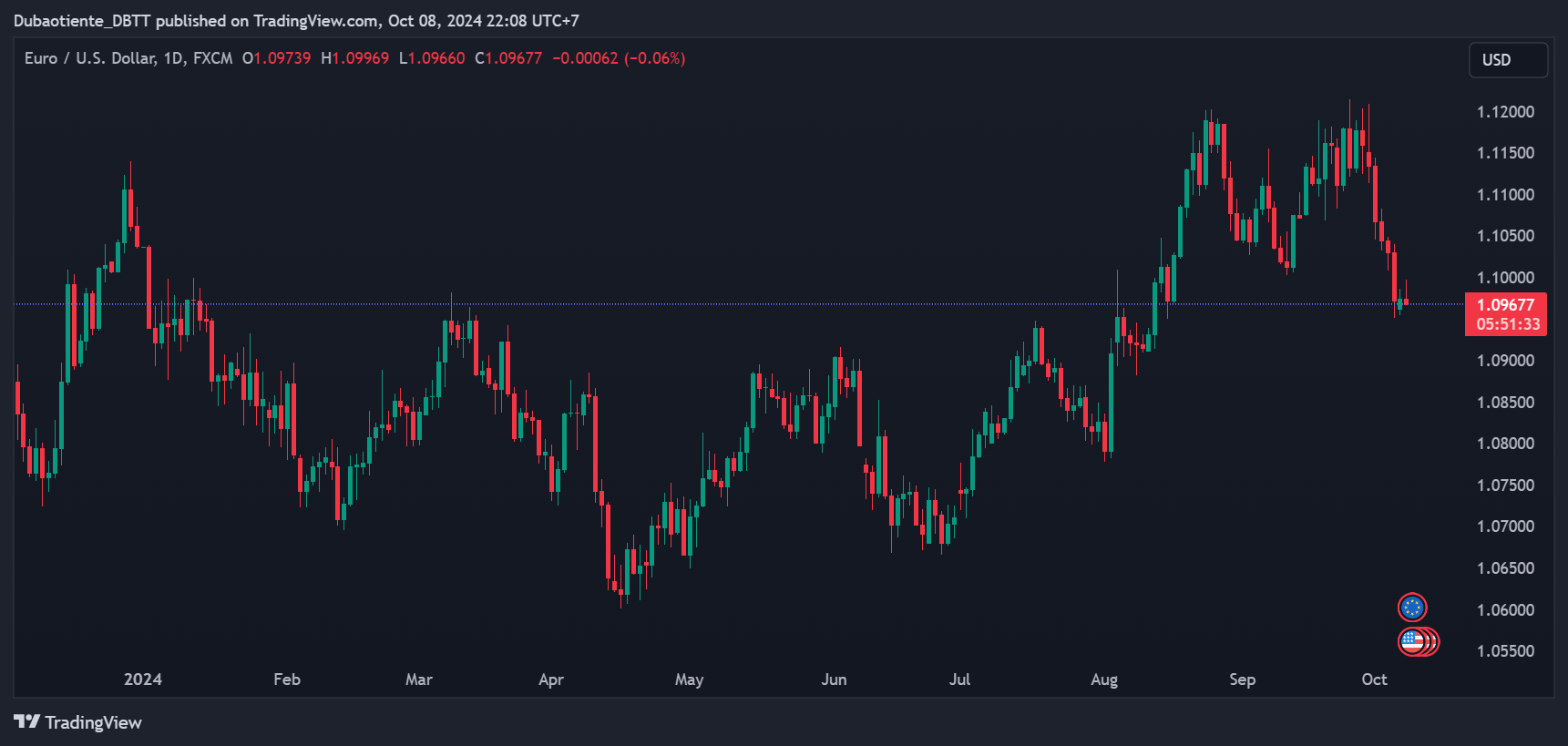Click the Oct time axis label
Image resolution: width=1568 pixels, height=746 pixels.
(x=1374, y=680)
